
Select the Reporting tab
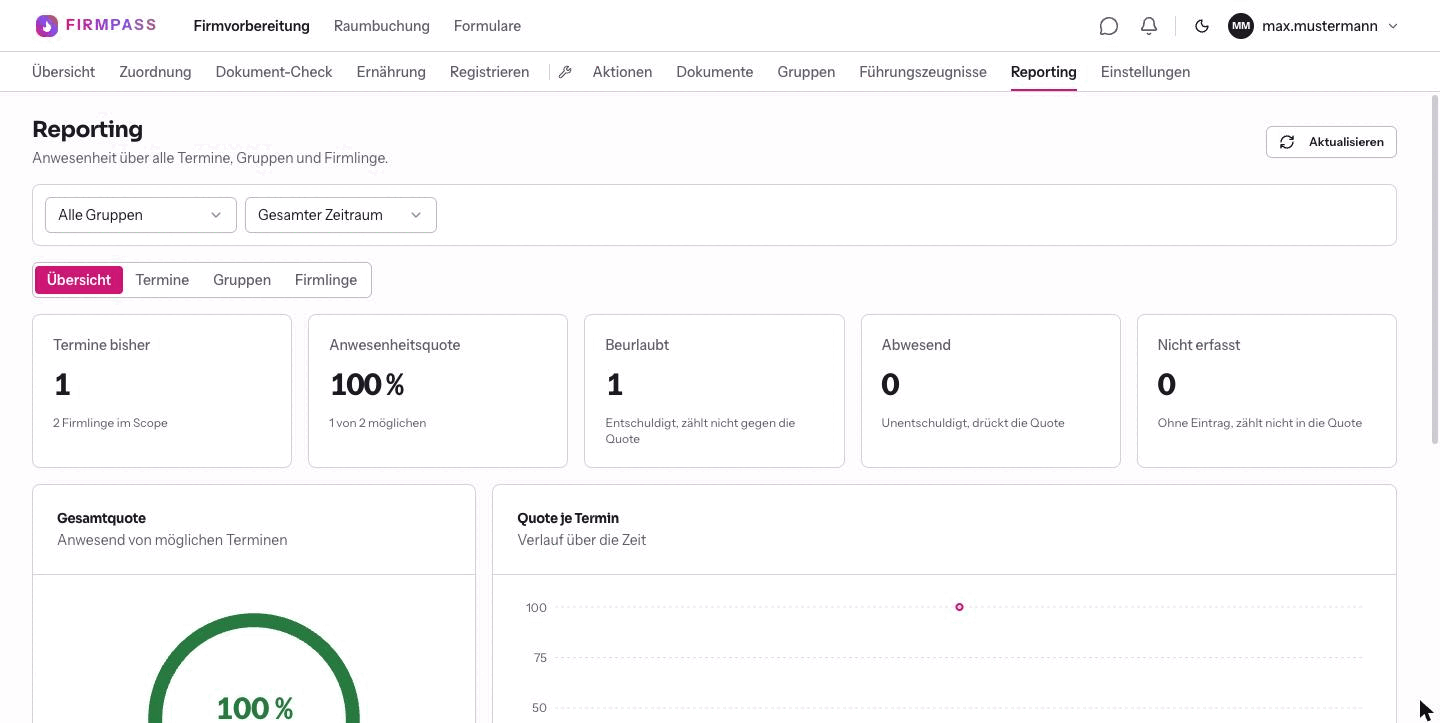pos(1044,72)
